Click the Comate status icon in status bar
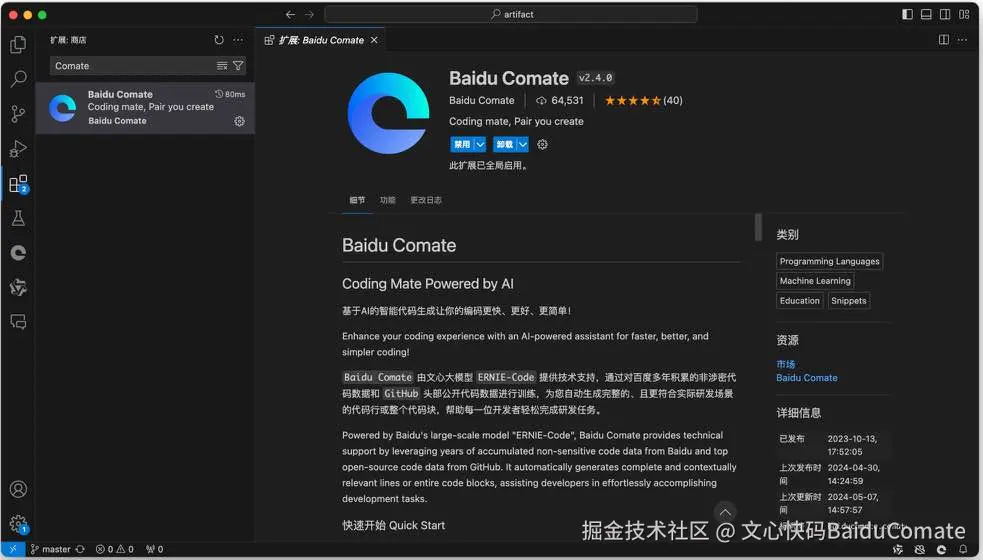Viewport: 983px width, 560px height. point(941,549)
